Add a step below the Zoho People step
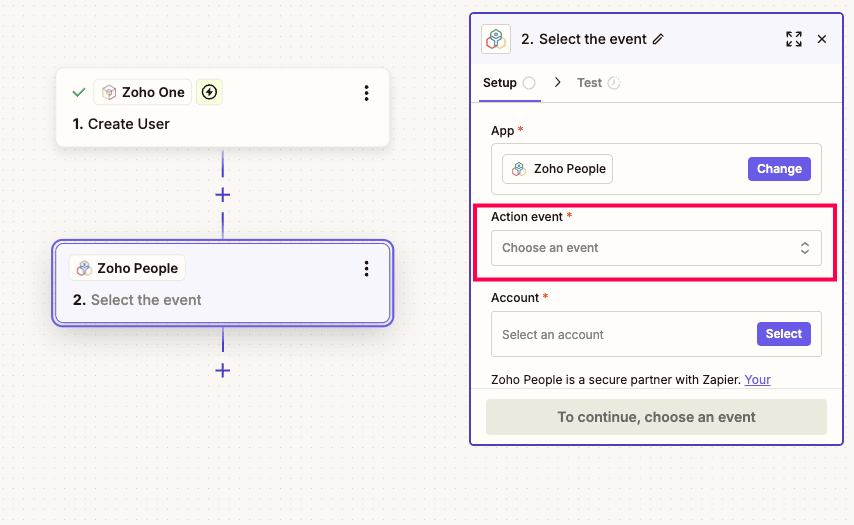This screenshot has height=525, width=854. coord(223,370)
